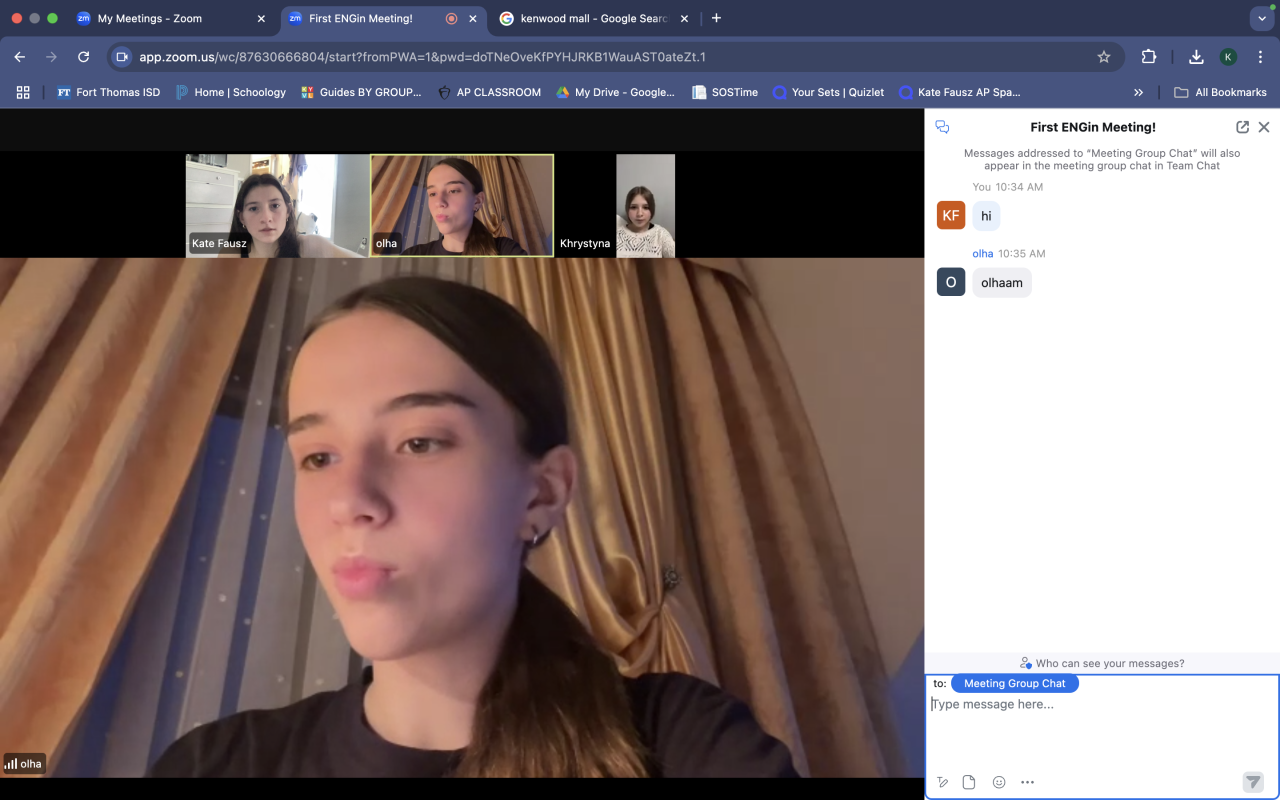Viewport: 1280px width, 800px height.
Task: Open the Chrome three-dot menu
Action: coord(1260,57)
